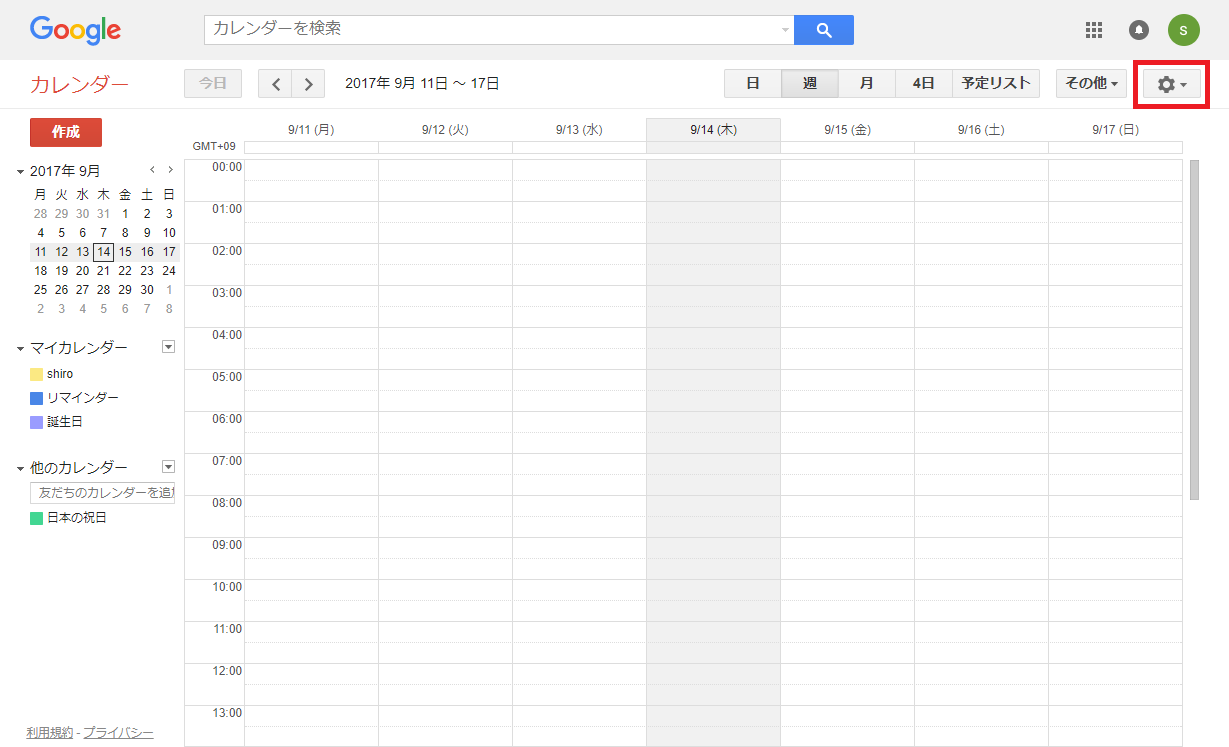
Task: Open notifications bell
Action: click(1139, 30)
